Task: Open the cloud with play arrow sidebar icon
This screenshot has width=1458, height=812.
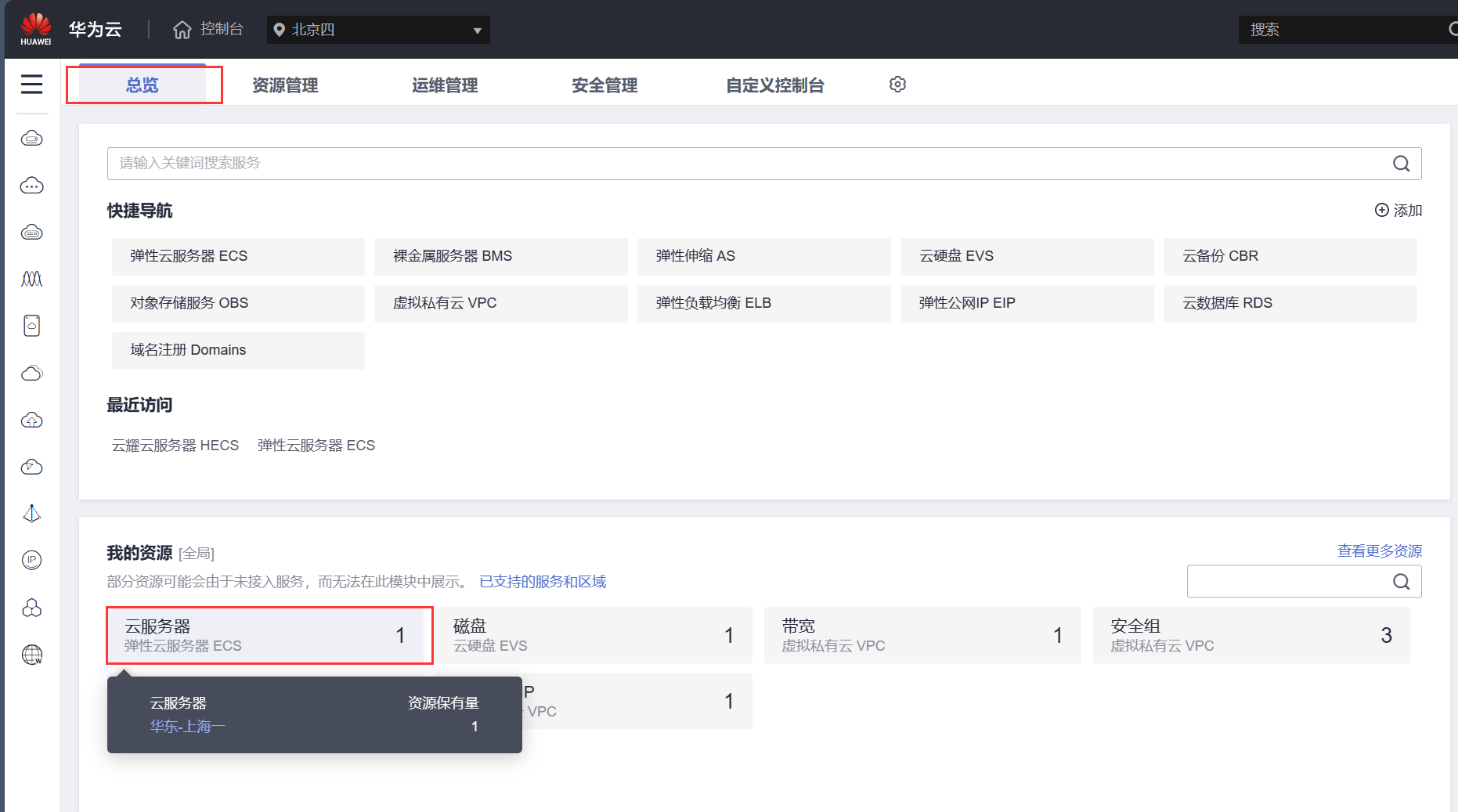Action: 31,467
